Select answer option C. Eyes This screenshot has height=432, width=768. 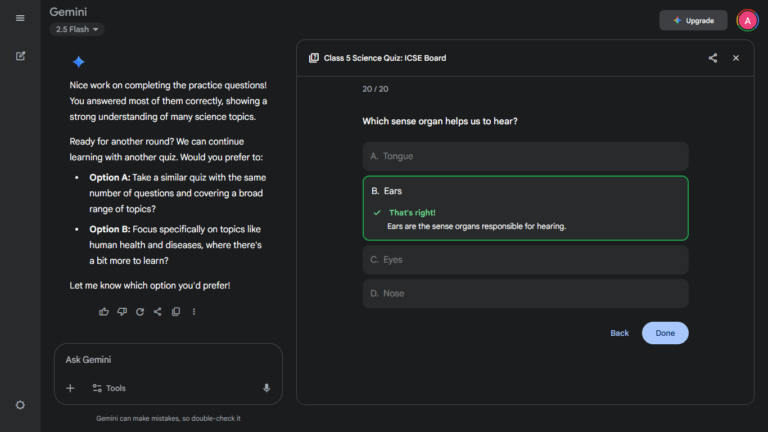coord(525,260)
